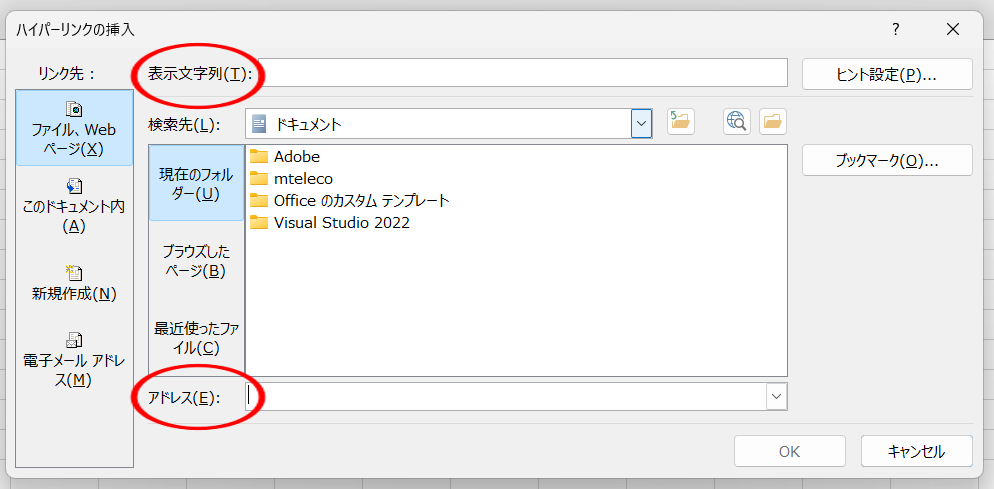This screenshot has width=994, height=489.
Task: Close the ハイパーリンクの挿入 dialog
Action: [953, 29]
